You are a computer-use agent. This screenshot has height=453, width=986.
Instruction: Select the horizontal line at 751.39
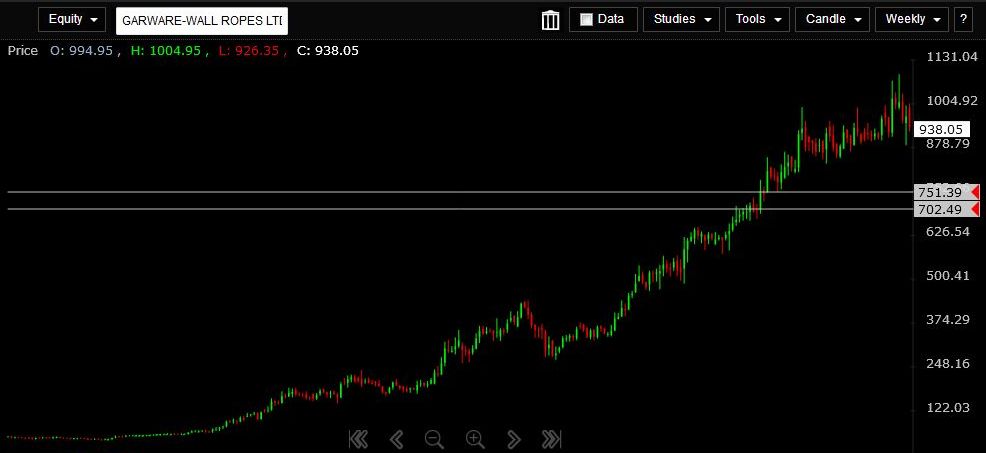click(x=400, y=191)
